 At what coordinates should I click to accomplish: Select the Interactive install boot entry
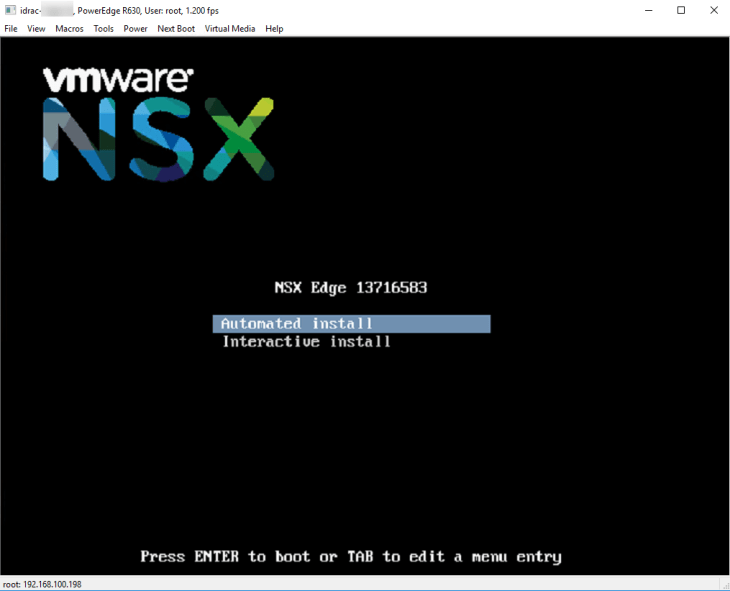306,342
